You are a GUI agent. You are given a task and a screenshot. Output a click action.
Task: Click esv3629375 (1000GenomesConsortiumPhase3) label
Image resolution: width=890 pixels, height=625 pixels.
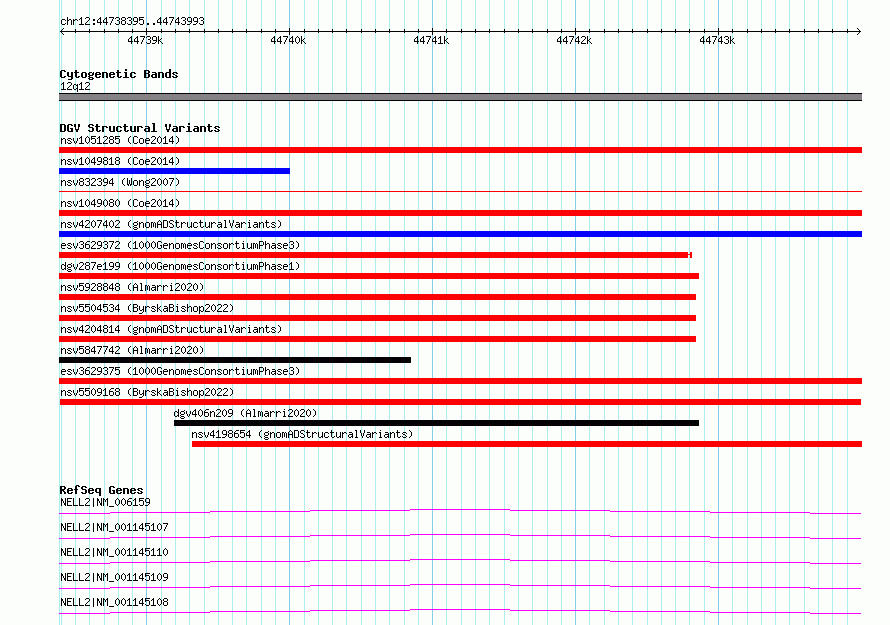click(180, 371)
